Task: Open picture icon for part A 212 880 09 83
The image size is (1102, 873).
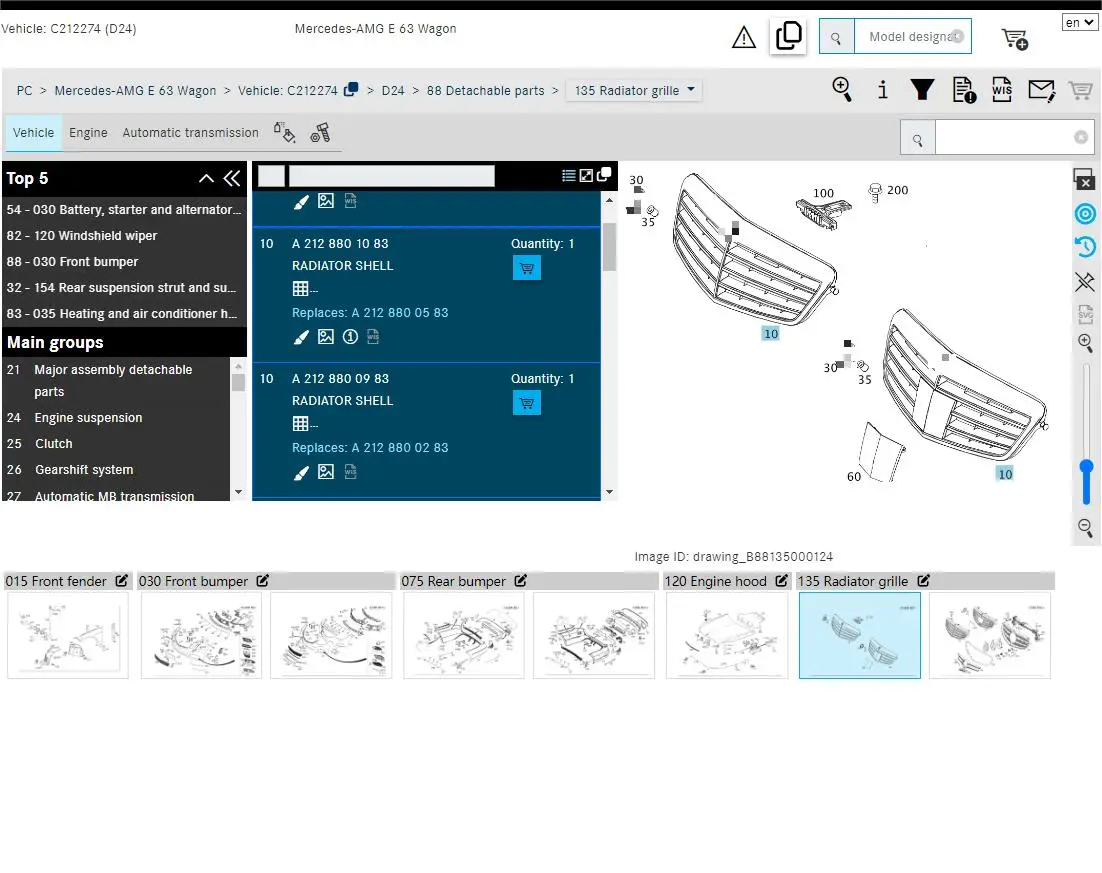Action: (x=325, y=471)
